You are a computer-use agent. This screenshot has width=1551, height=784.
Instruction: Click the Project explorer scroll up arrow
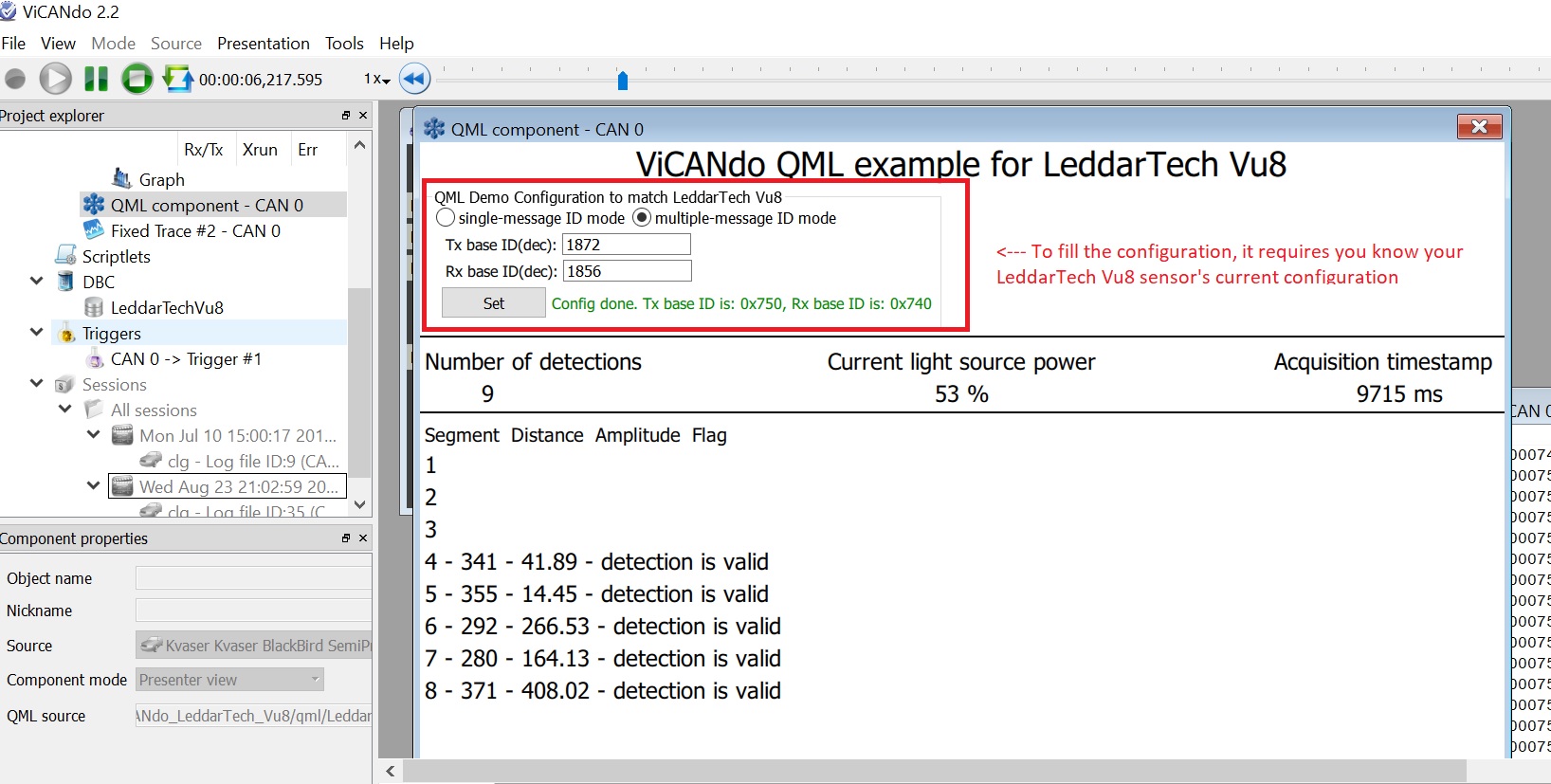click(x=359, y=145)
